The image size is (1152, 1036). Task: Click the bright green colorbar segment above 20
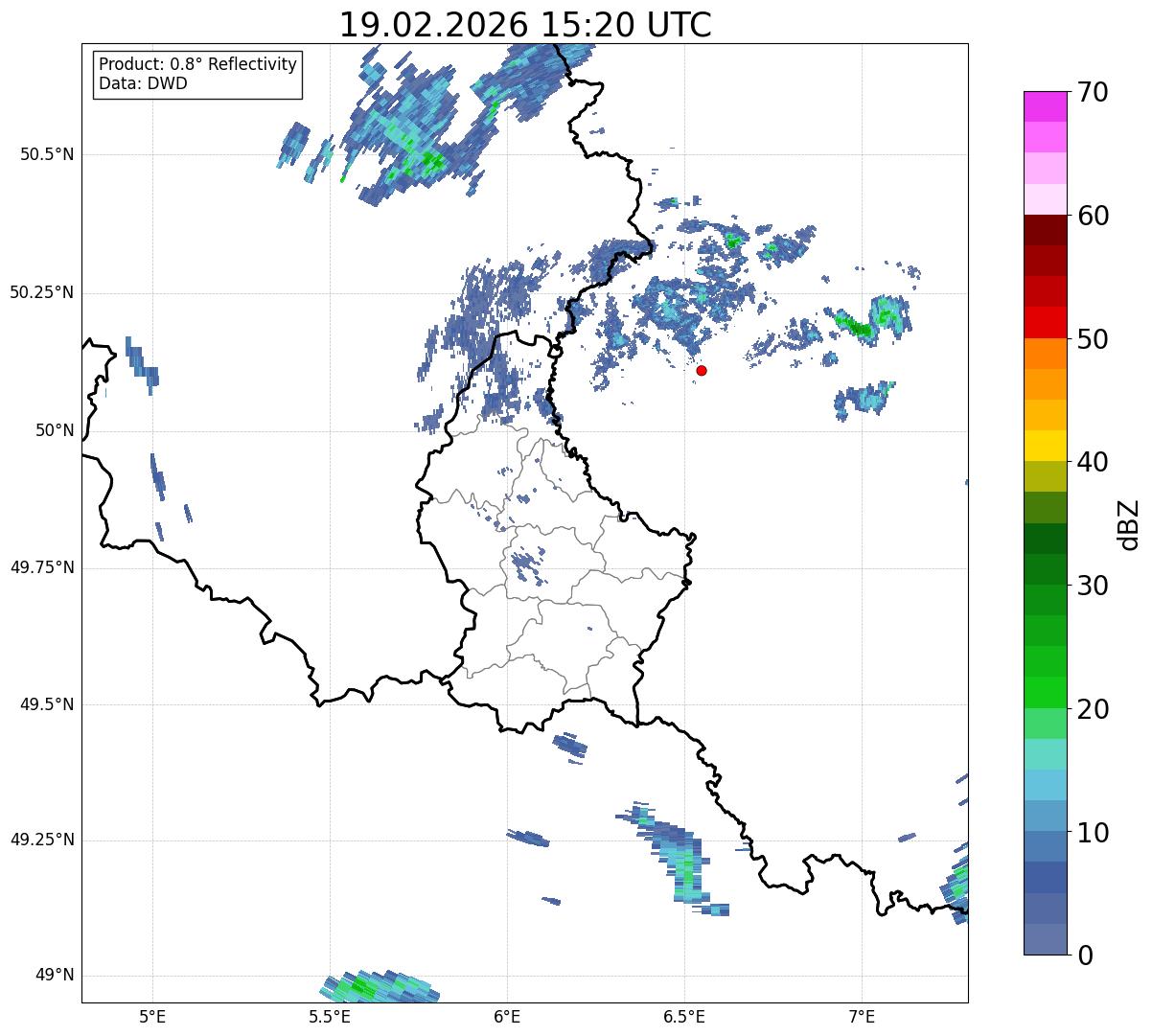coord(1045,693)
